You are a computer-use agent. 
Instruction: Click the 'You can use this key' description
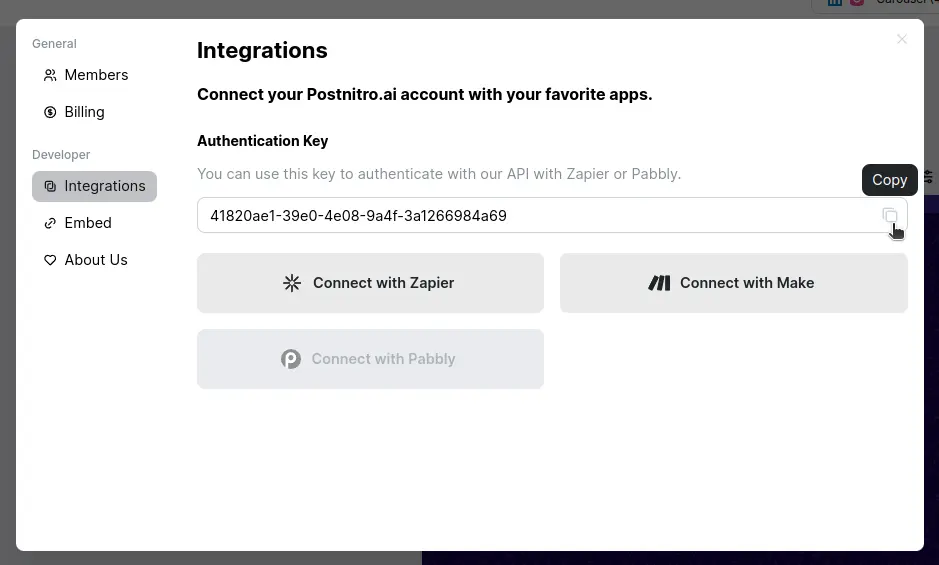pos(439,174)
